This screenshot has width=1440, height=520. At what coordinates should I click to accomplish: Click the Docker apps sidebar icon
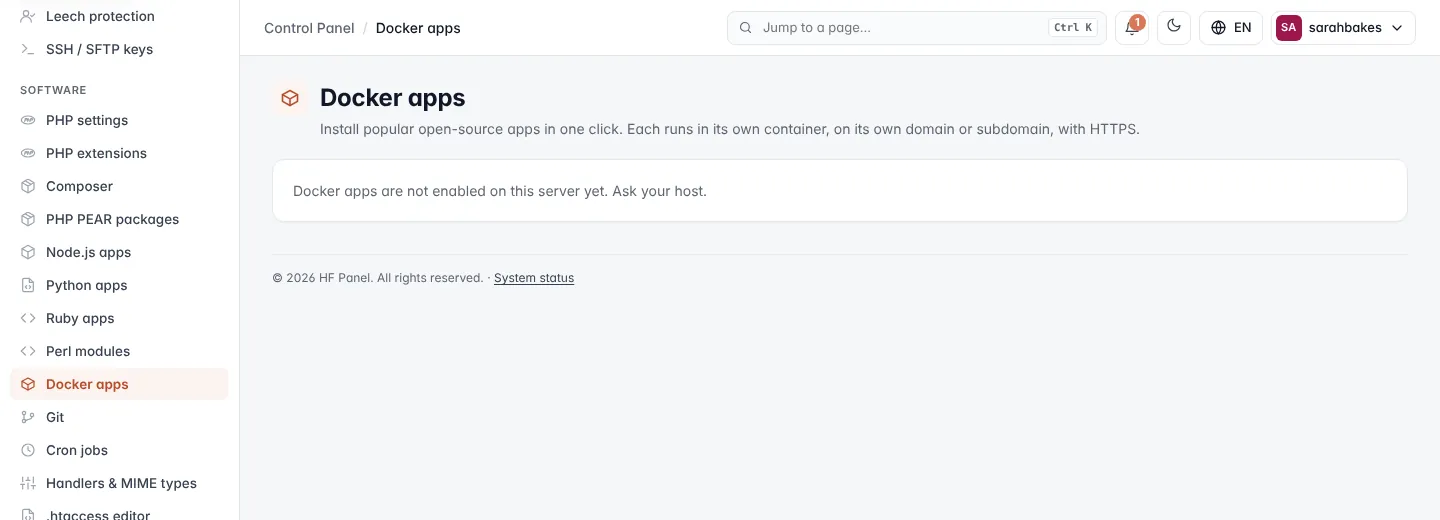click(x=28, y=384)
